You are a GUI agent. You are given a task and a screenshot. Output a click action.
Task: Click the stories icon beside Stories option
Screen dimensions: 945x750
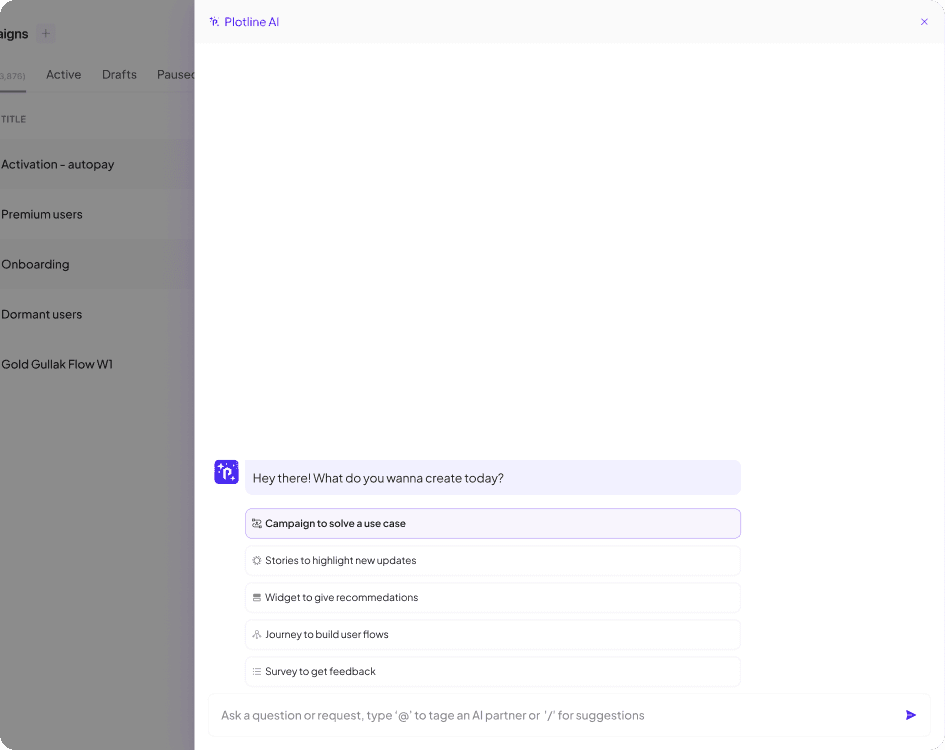click(257, 561)
